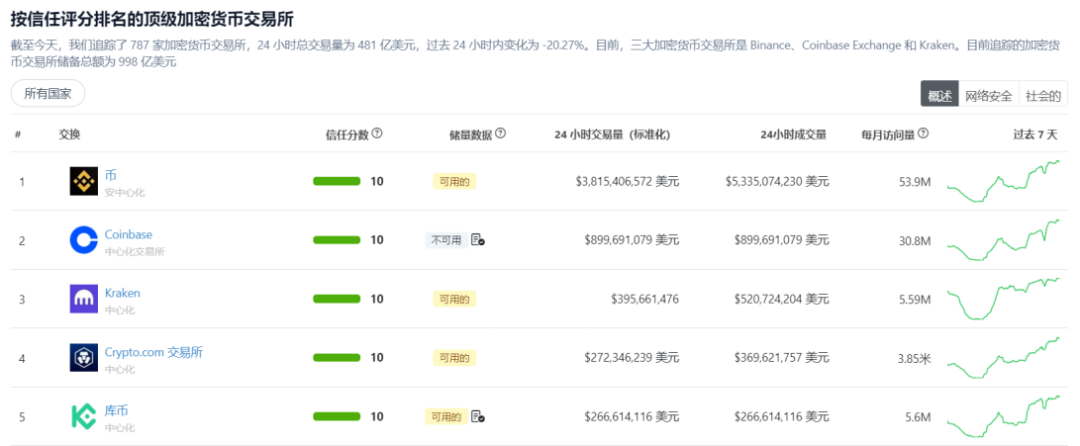This screenshot has width=1080, height=446.
Task: Click info icon beside 每月访问量 header
Action: click(x=923, y=134)
